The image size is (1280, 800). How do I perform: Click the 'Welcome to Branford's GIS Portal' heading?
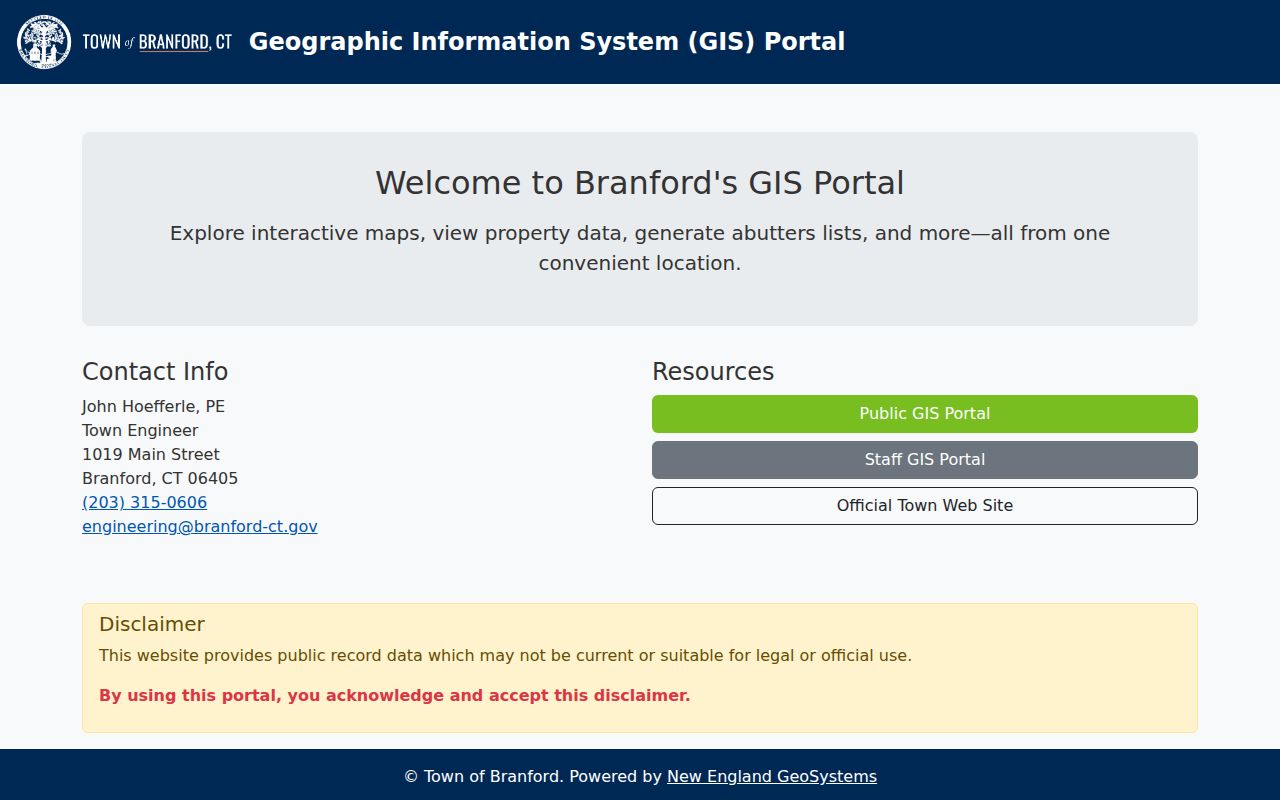pyautogui.click(x=640, y=183)
